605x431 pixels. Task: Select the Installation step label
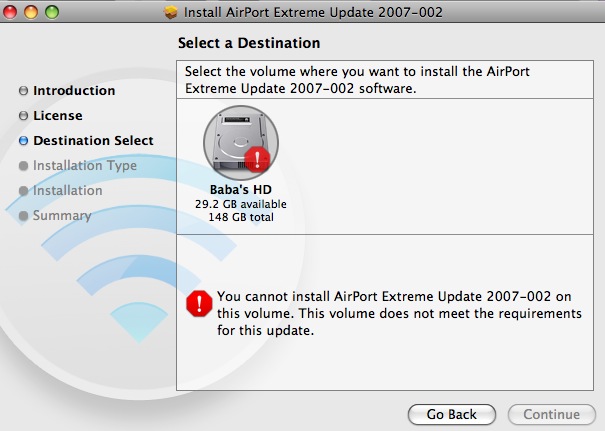click(x=68, y=191)
